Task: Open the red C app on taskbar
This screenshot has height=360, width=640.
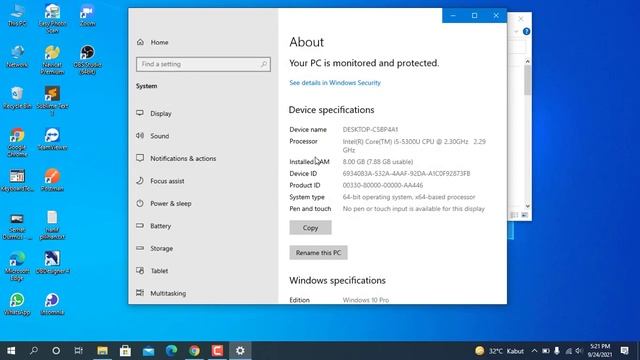Action: [218, 351]
